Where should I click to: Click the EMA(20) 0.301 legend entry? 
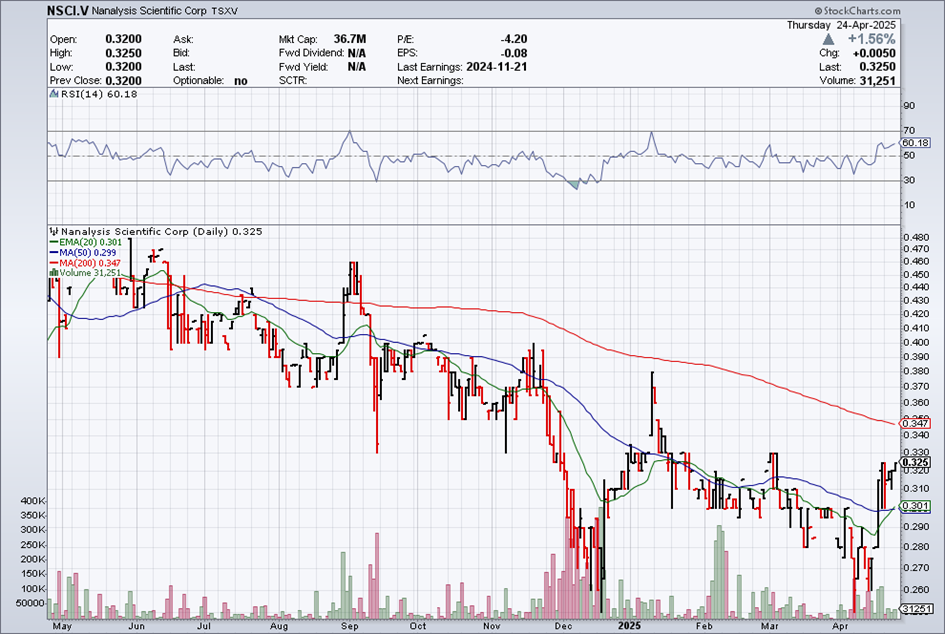86,242
